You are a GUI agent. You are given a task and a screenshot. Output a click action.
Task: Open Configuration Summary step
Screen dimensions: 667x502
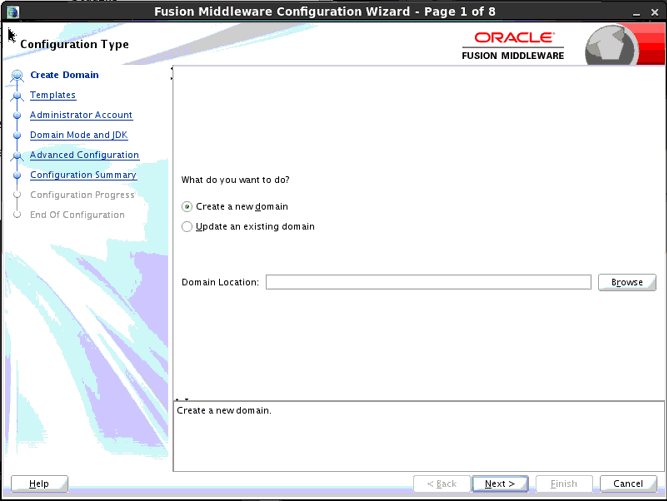coord(83,175)
